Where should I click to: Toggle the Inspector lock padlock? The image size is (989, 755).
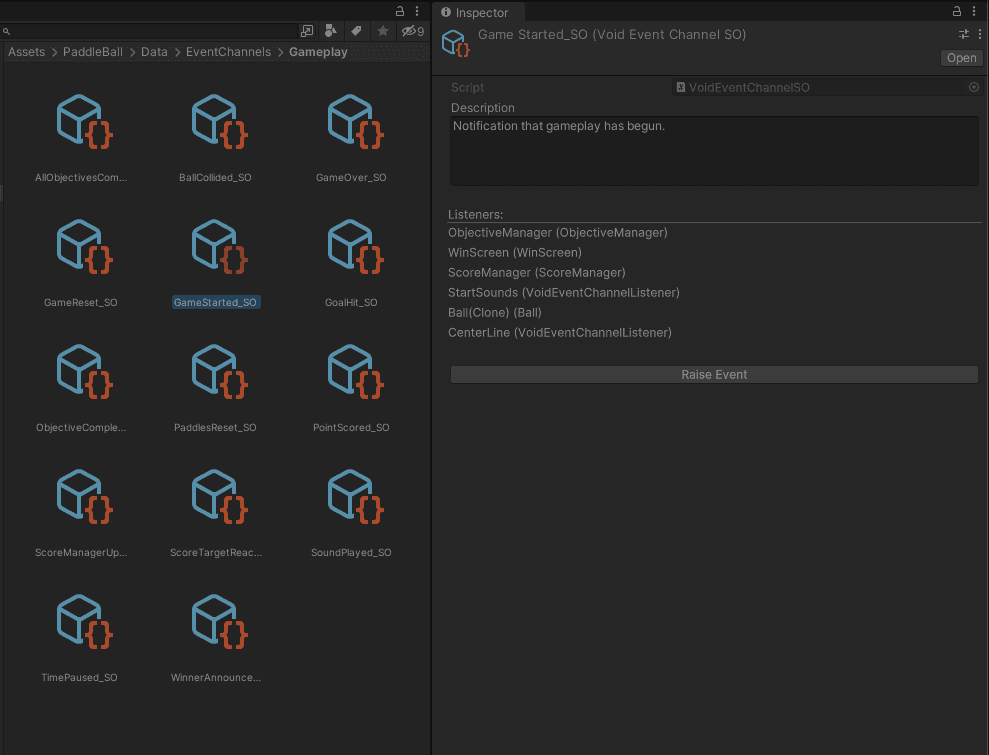point(956,11)
